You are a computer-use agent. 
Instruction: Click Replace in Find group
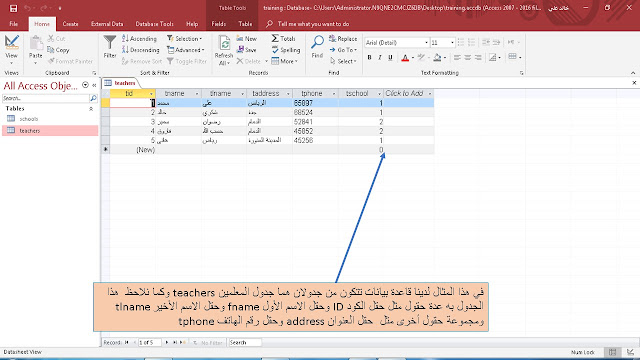tap(343, 38)
